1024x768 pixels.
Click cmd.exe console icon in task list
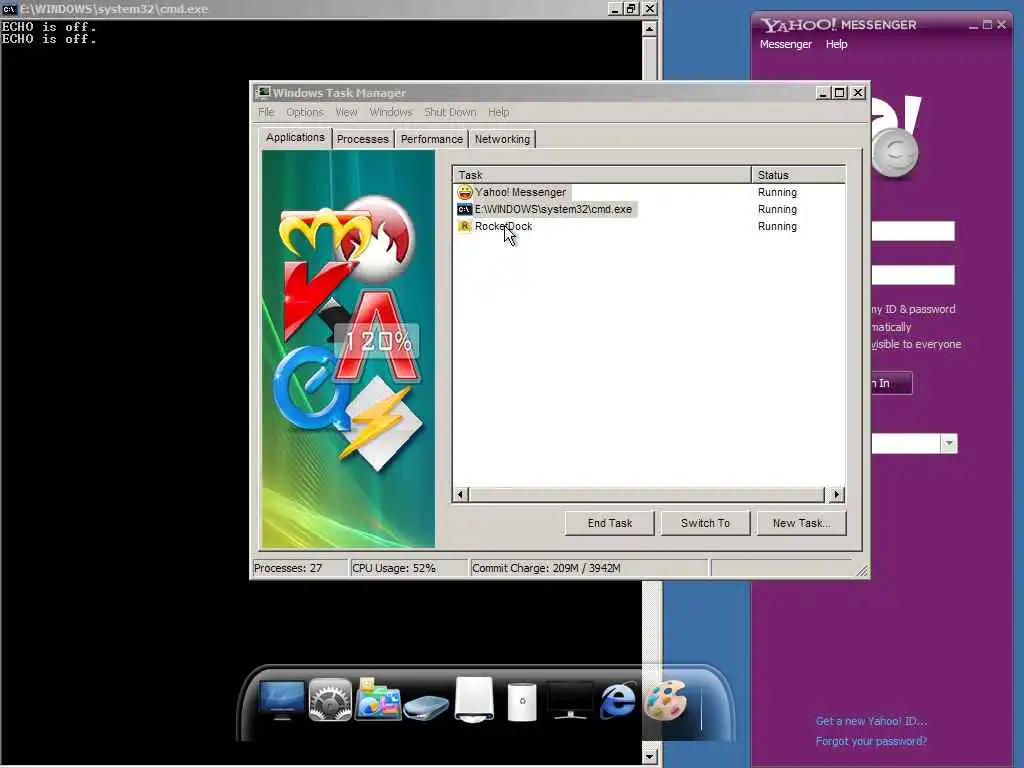click(464, 209)
